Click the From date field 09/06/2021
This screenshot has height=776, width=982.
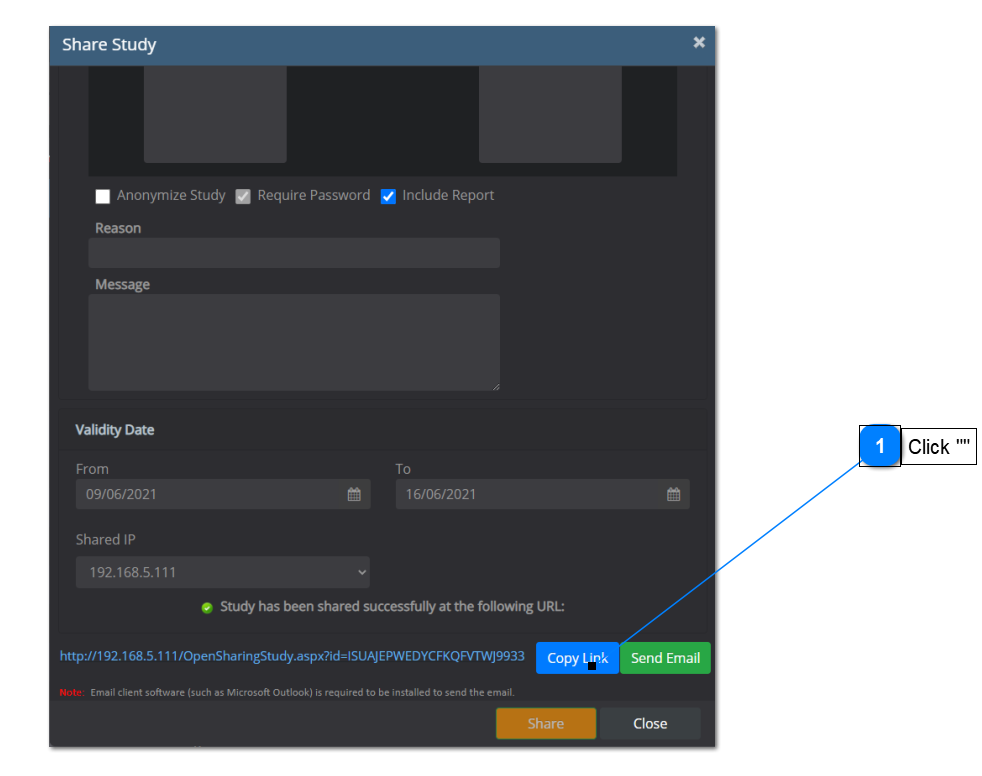(210, 494)
